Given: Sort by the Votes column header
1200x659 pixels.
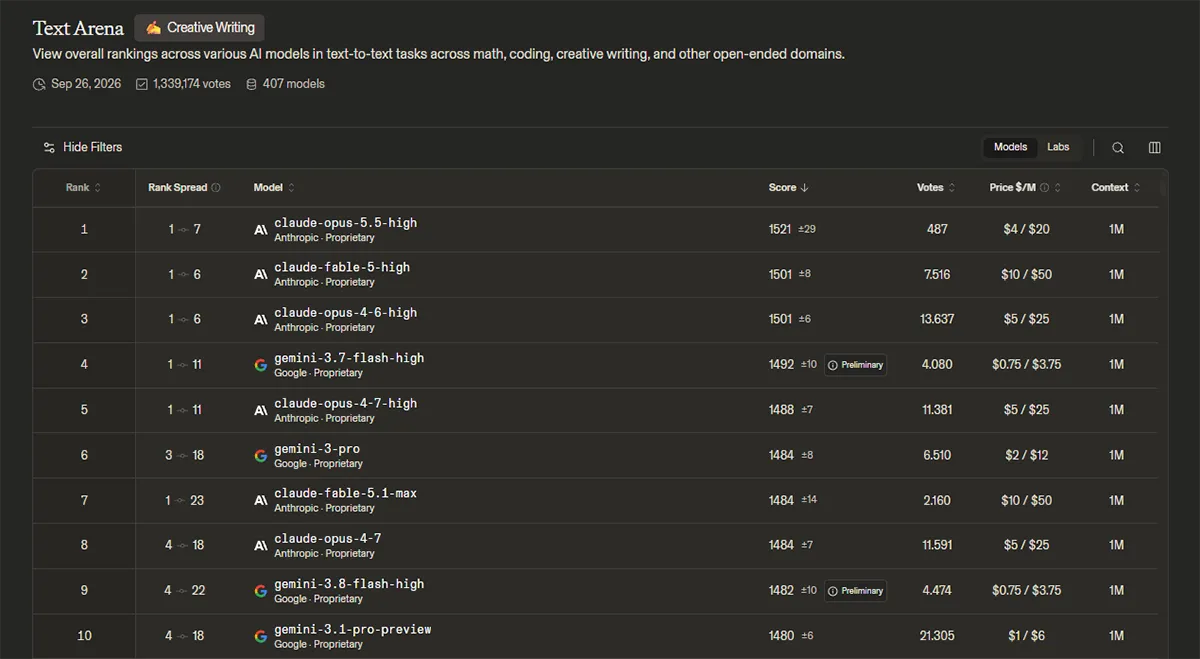Looking at the screenshot, I should tap(936, 188).
